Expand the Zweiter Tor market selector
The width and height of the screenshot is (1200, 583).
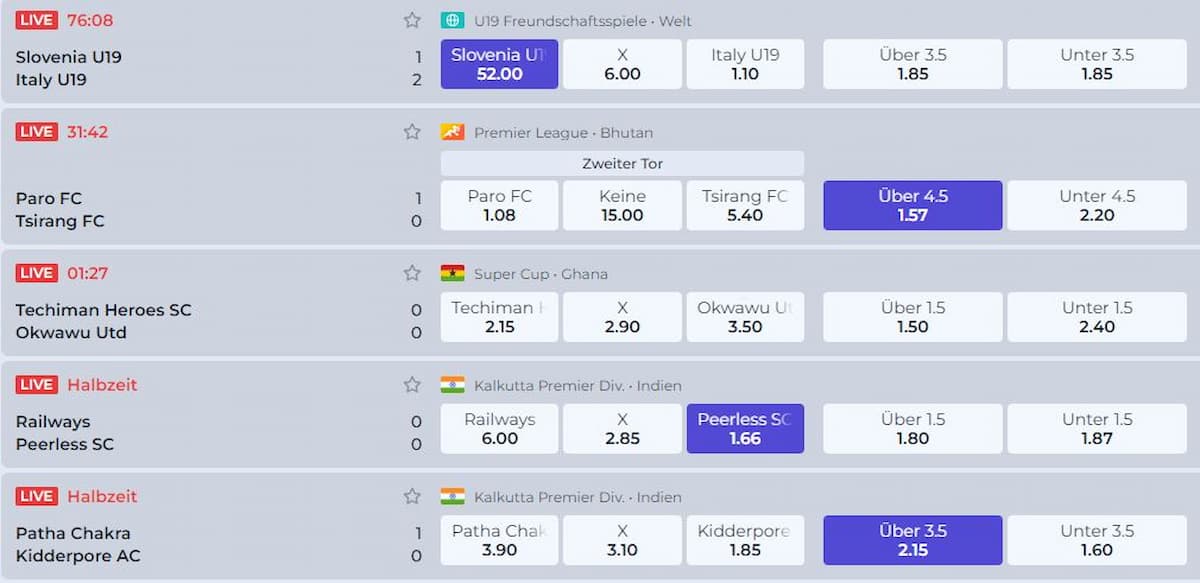(622, 163)
